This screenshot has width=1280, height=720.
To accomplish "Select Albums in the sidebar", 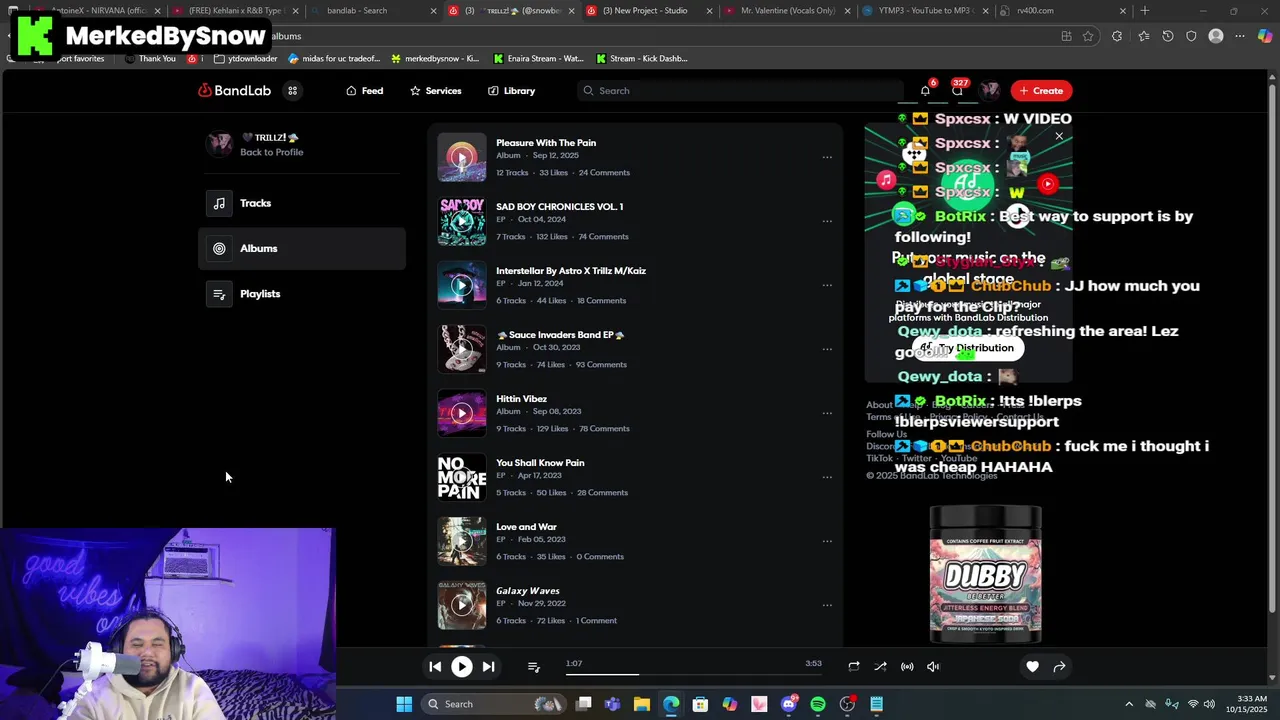I will 302,248.
